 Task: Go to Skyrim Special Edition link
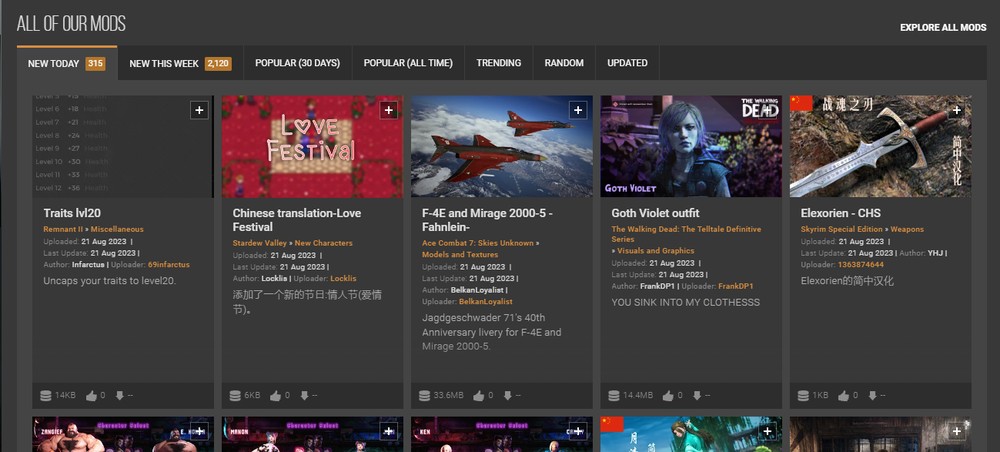842,229
